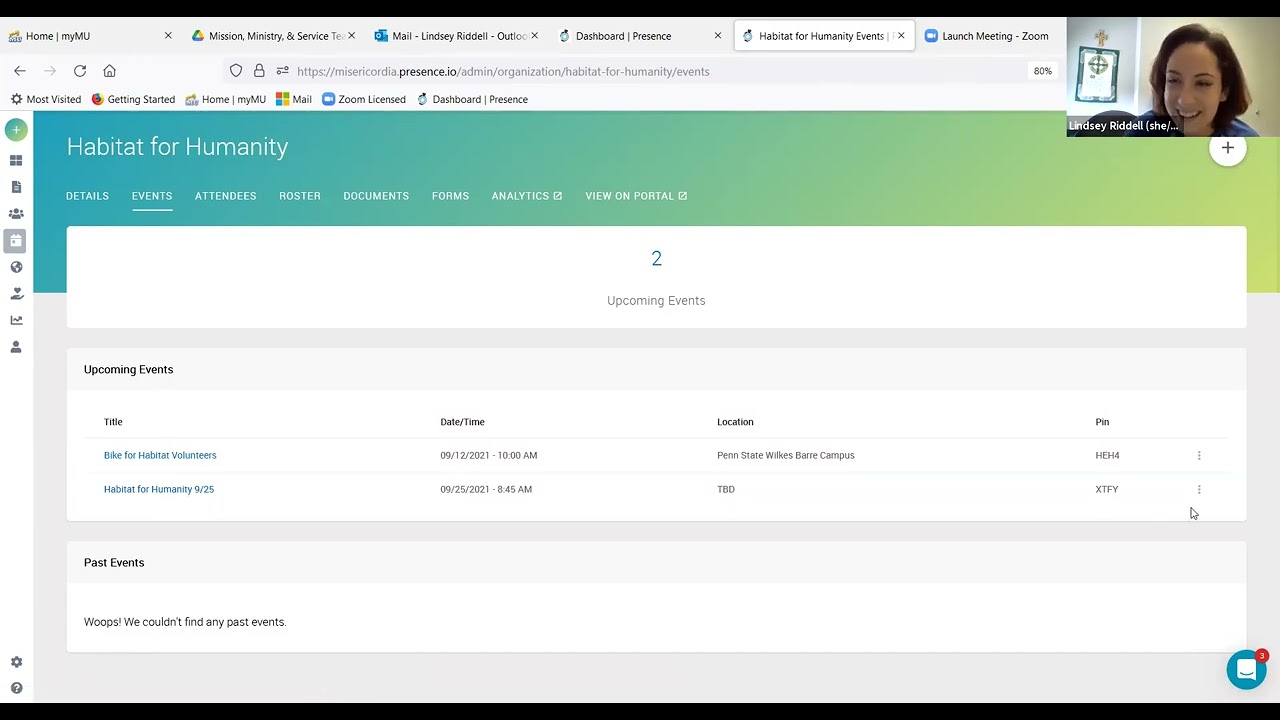Open the Mail bookmark
Screen dimensions: 1280x720
click(294, 99)
